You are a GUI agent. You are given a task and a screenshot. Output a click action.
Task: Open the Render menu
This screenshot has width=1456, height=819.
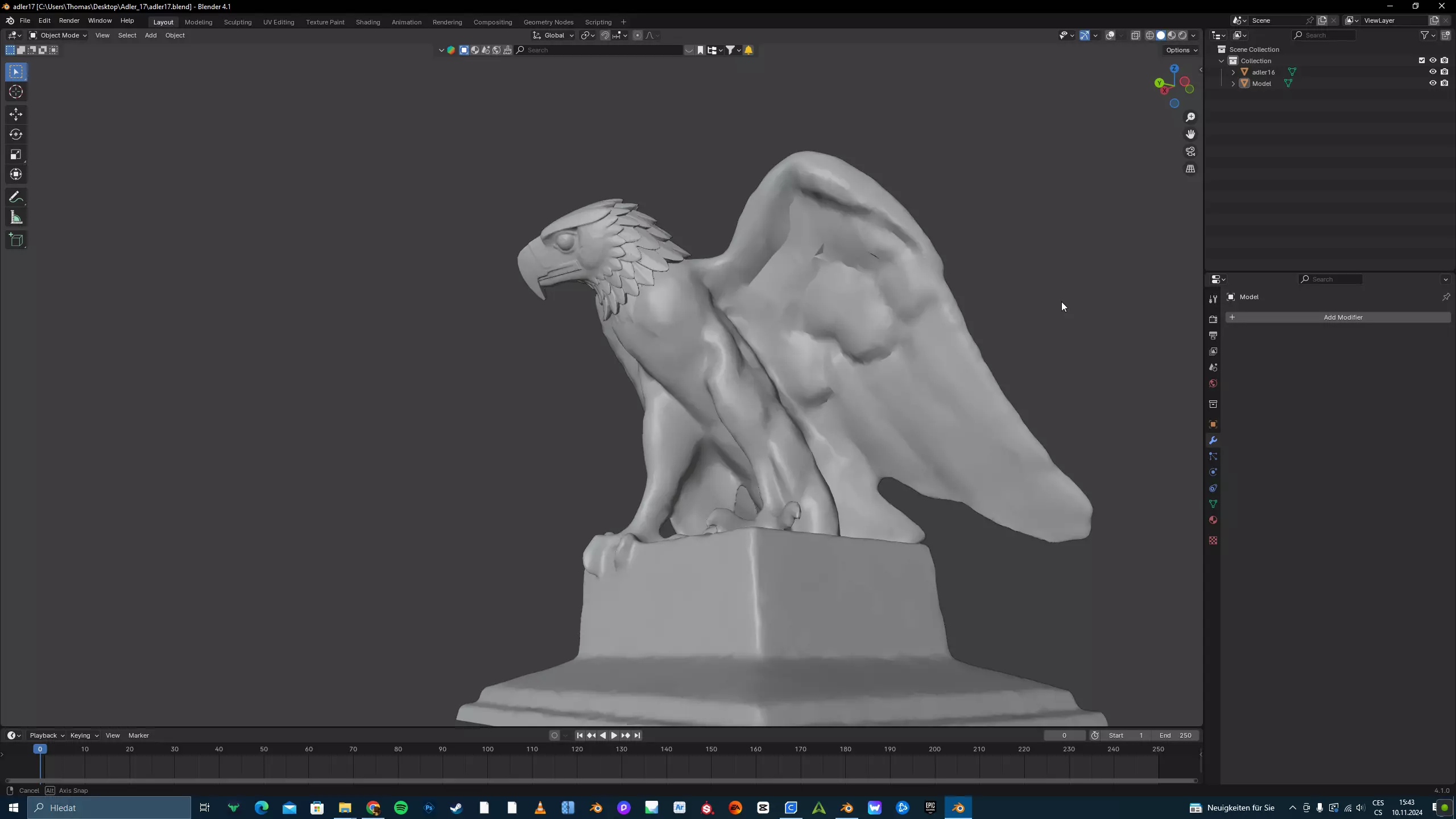point(69,20)
